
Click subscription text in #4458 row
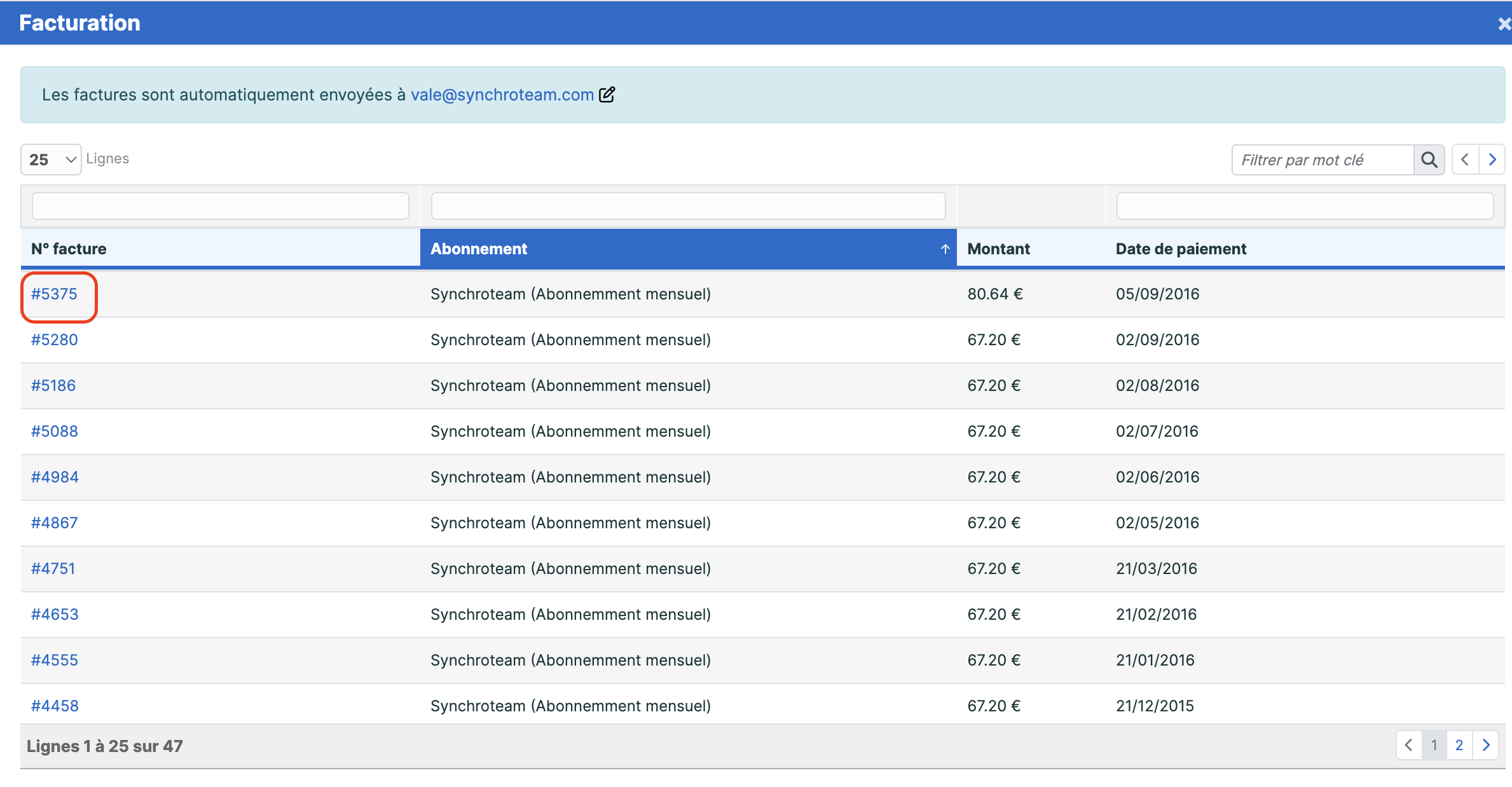click(570, 706)
